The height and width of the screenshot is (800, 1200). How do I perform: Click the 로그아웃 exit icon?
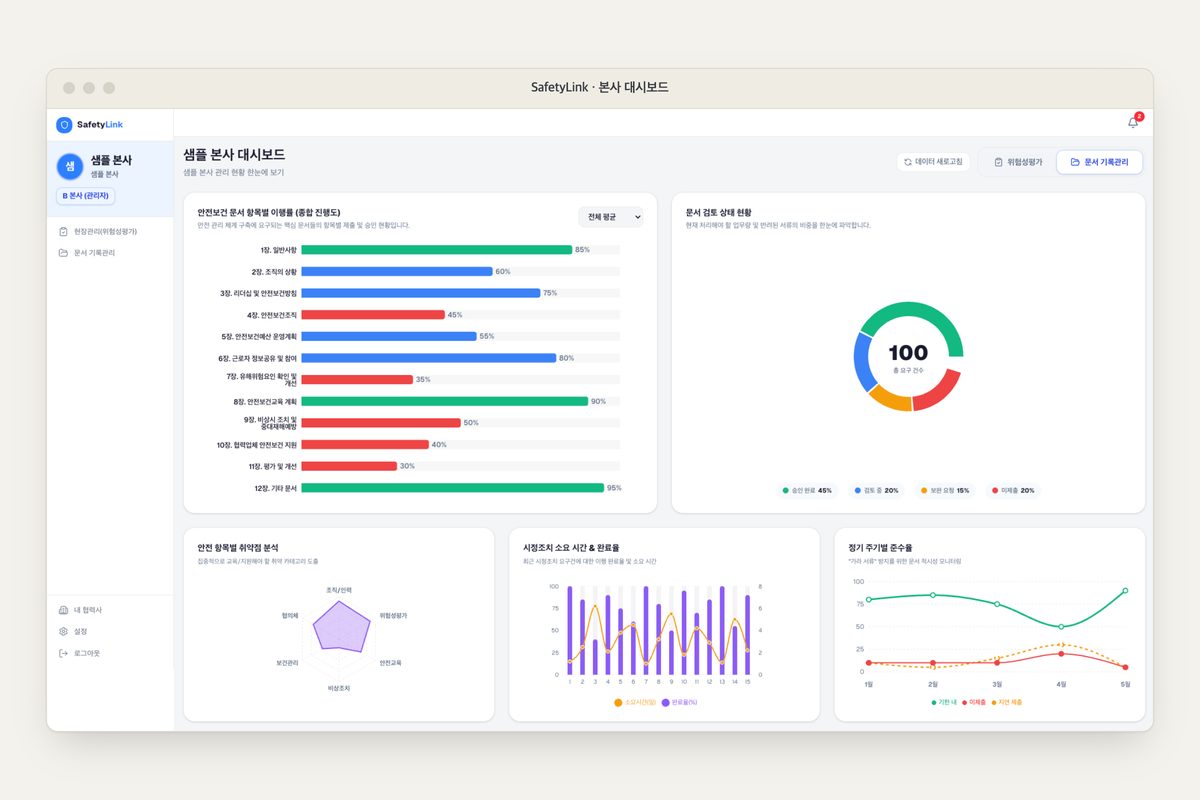(x=64, y=653)
